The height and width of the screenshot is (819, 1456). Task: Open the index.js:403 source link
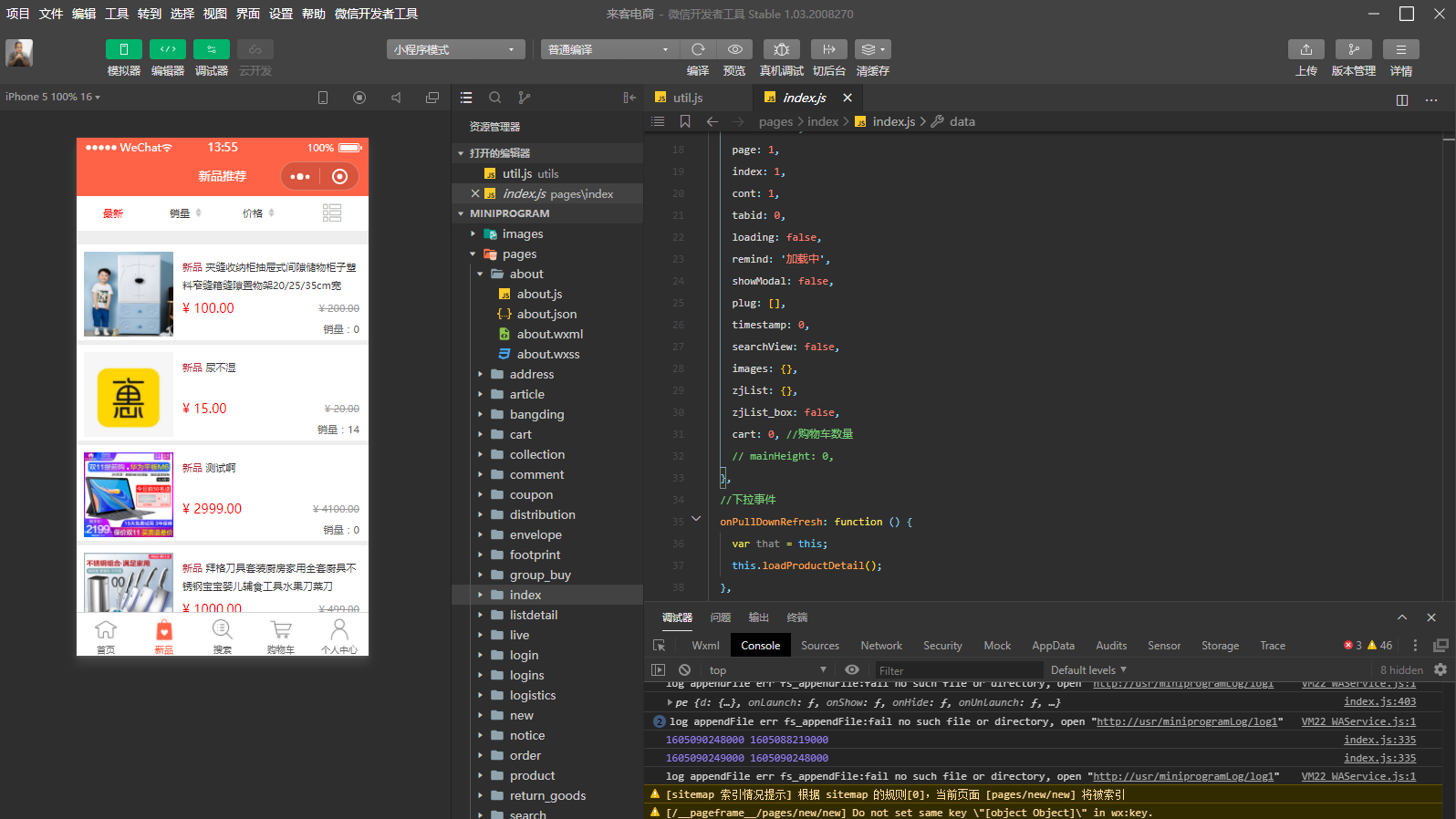[x=1379, y=702]
